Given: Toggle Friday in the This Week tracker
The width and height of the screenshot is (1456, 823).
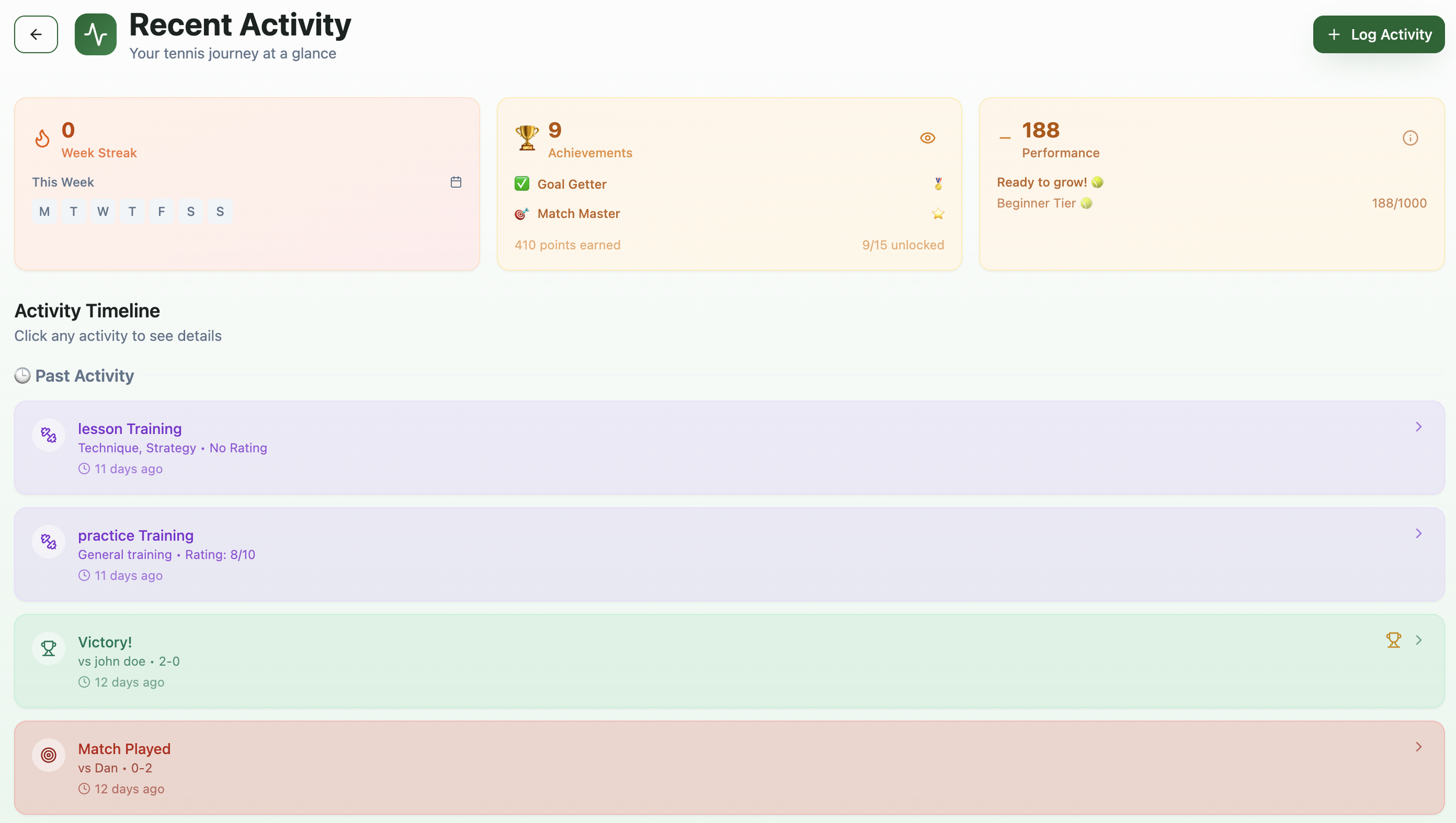Looking at the screenshot, I should pos(161,211).
